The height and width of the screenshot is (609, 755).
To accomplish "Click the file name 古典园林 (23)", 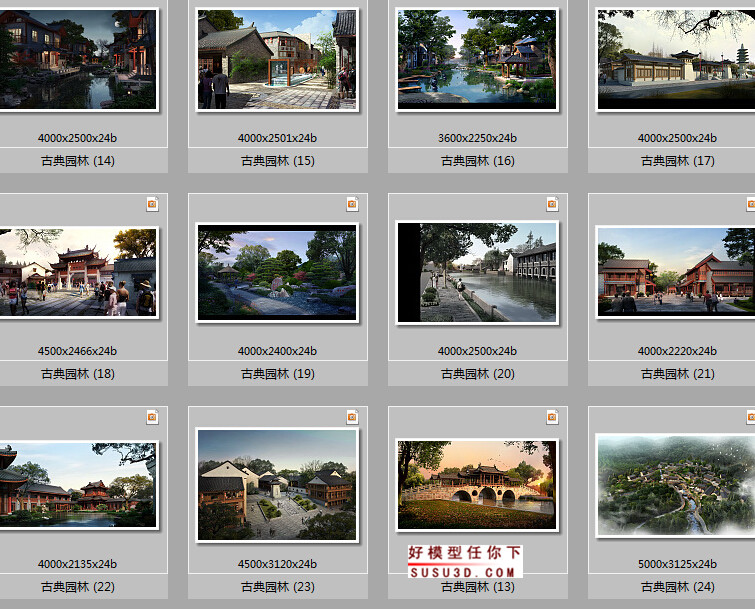I will (277, 587).
